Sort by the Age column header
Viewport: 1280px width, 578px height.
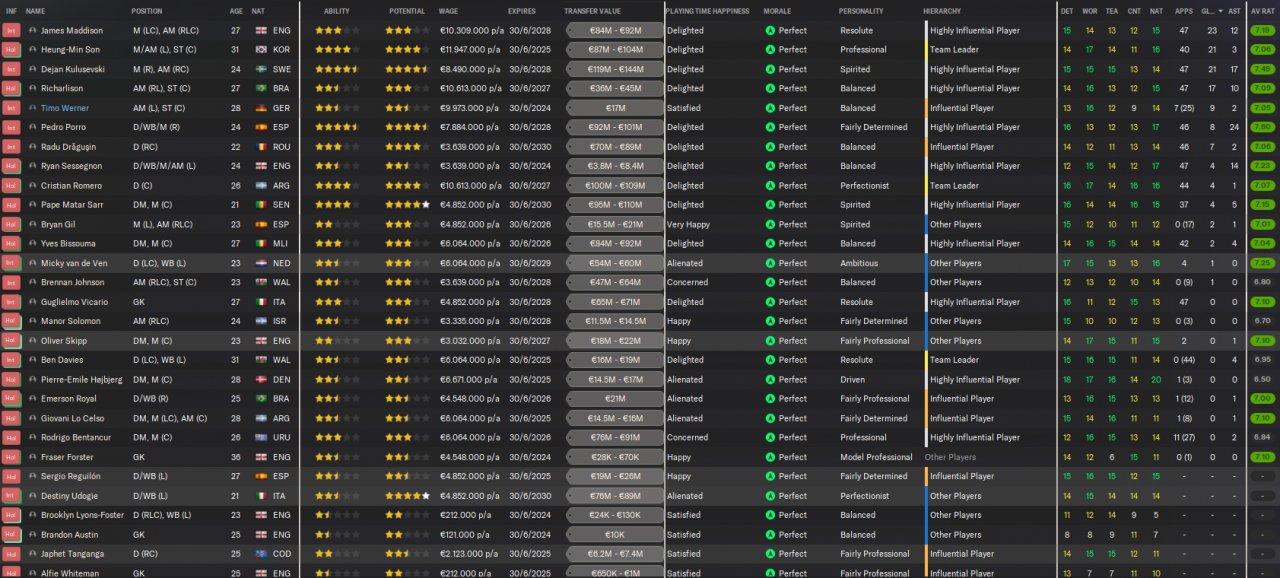click(236, 10)
